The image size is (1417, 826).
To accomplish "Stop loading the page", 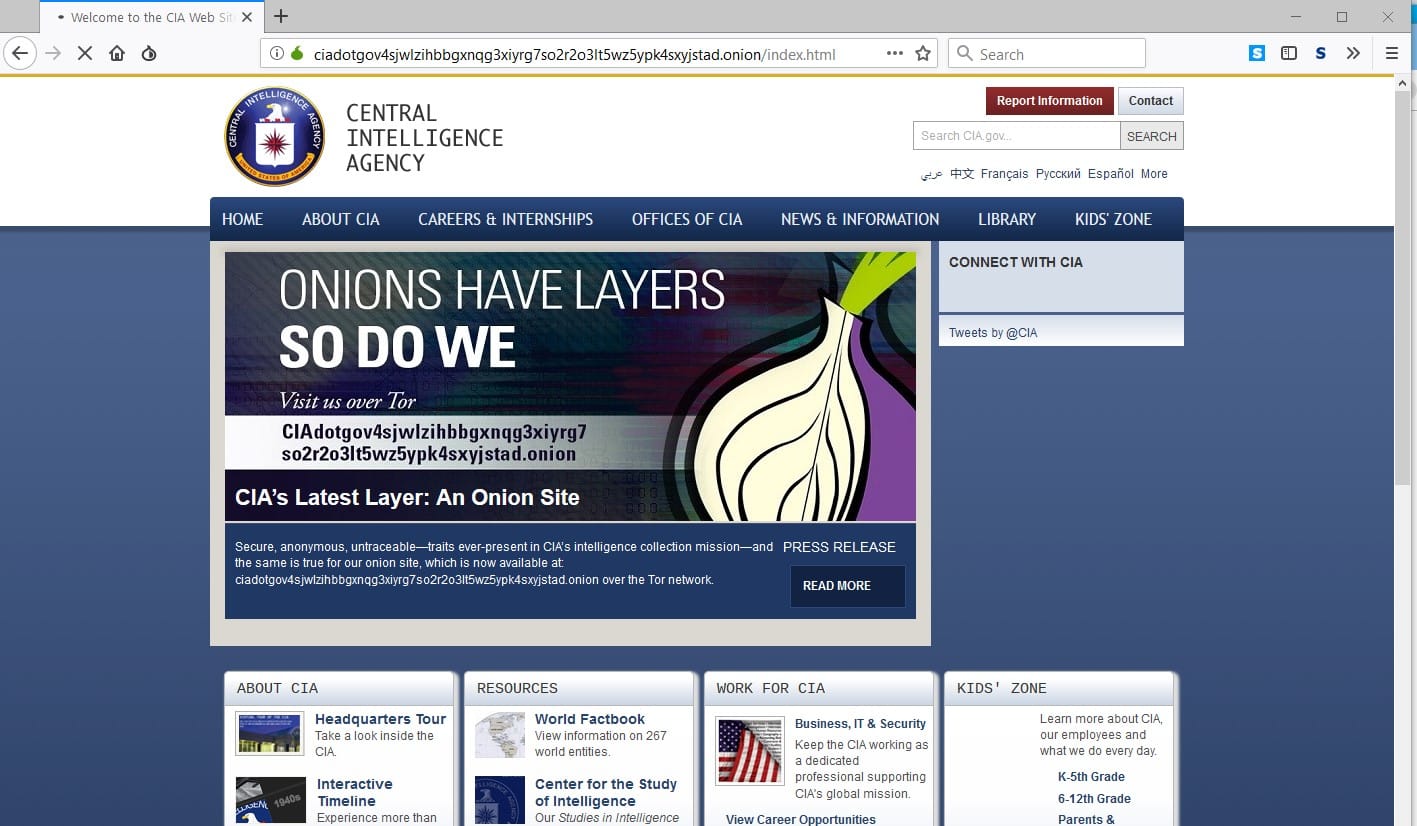I will [85, 54].
